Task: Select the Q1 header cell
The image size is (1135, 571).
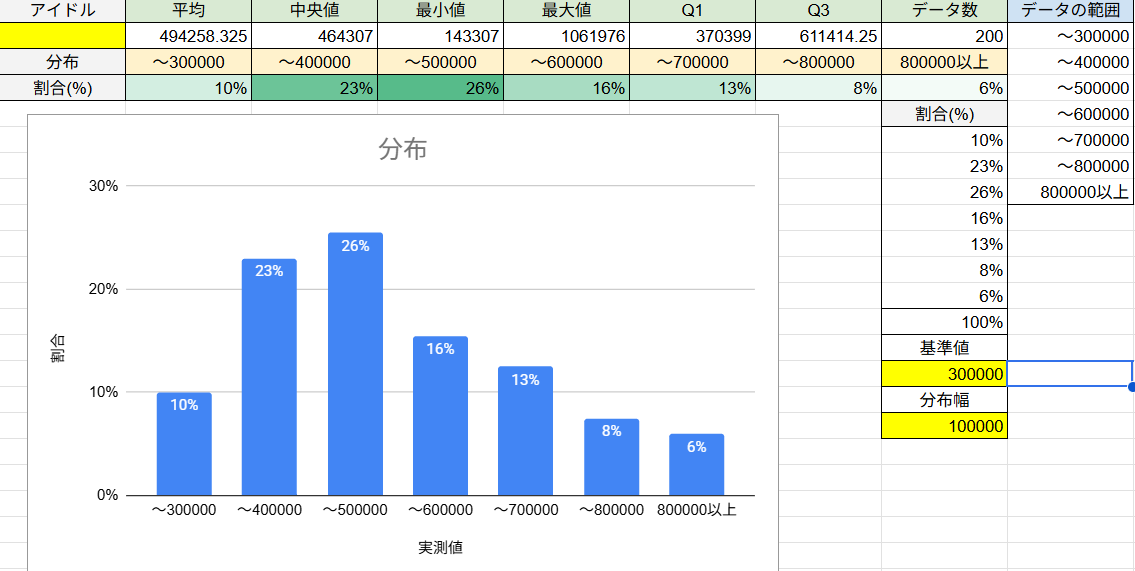Action: pos(693,11)
